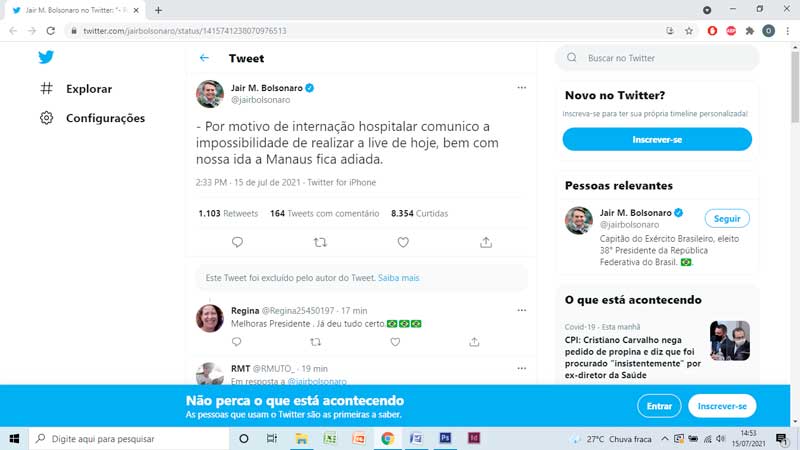Reply to Bolsonaro's tweet via comment icon

click(237, 242)
